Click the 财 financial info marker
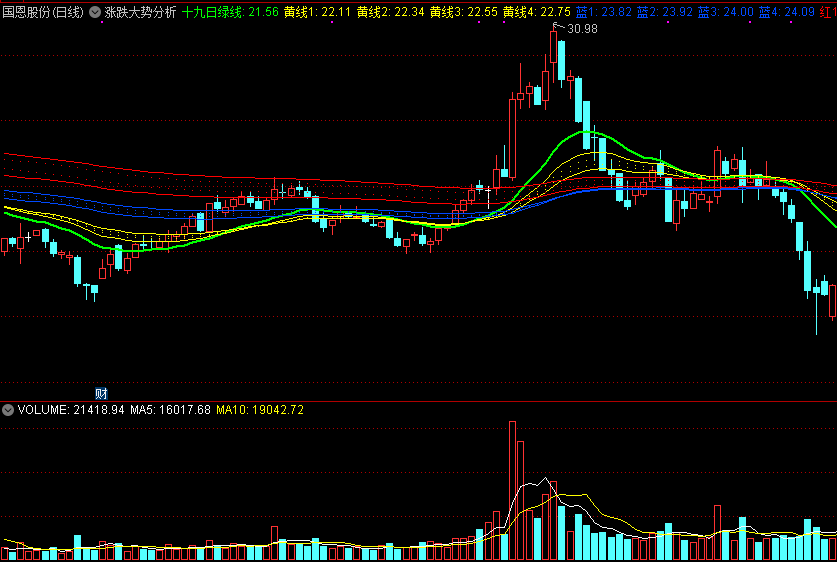 (101, 394)
